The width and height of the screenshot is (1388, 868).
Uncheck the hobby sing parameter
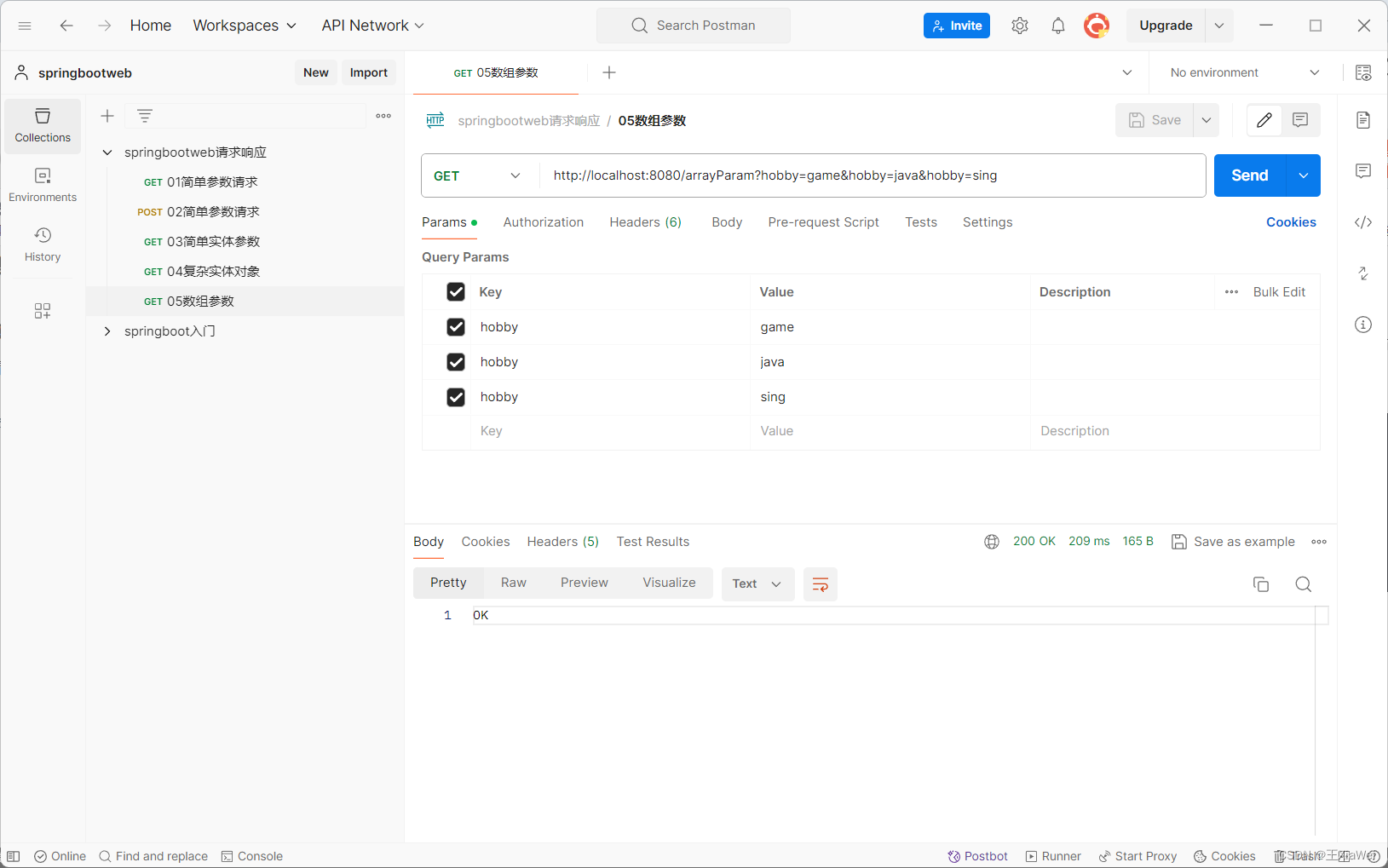(x=456, y=397)
